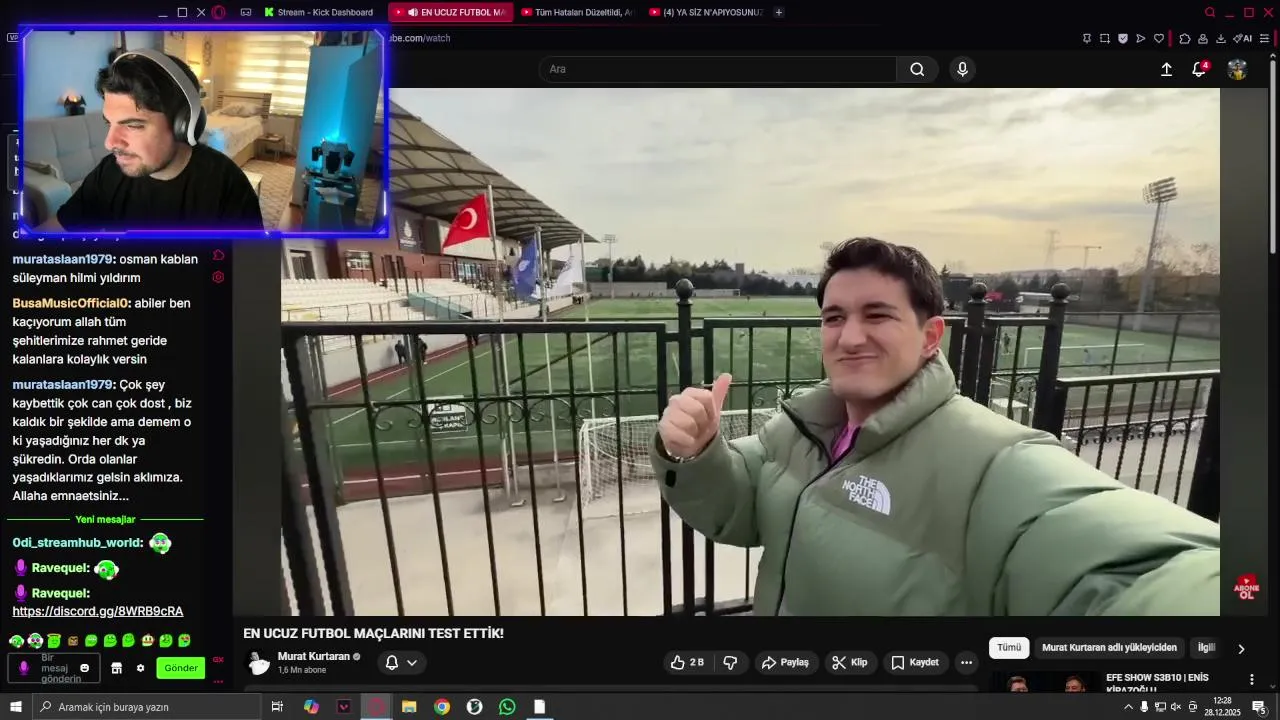This screenshot has height=720, width=1280.
Task: Open the YouTube upload (create) icon
Action: (x=1166, y=69)
